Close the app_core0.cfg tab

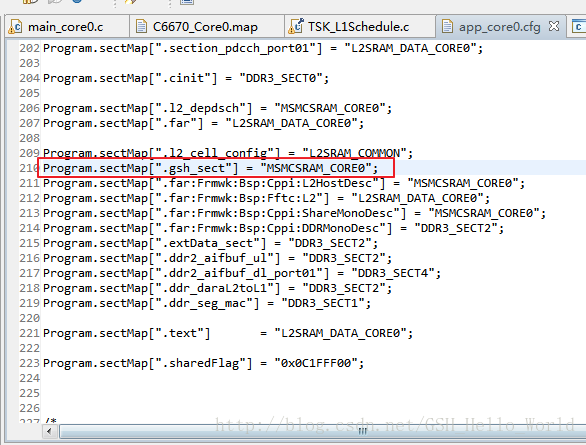click(553, 26)
